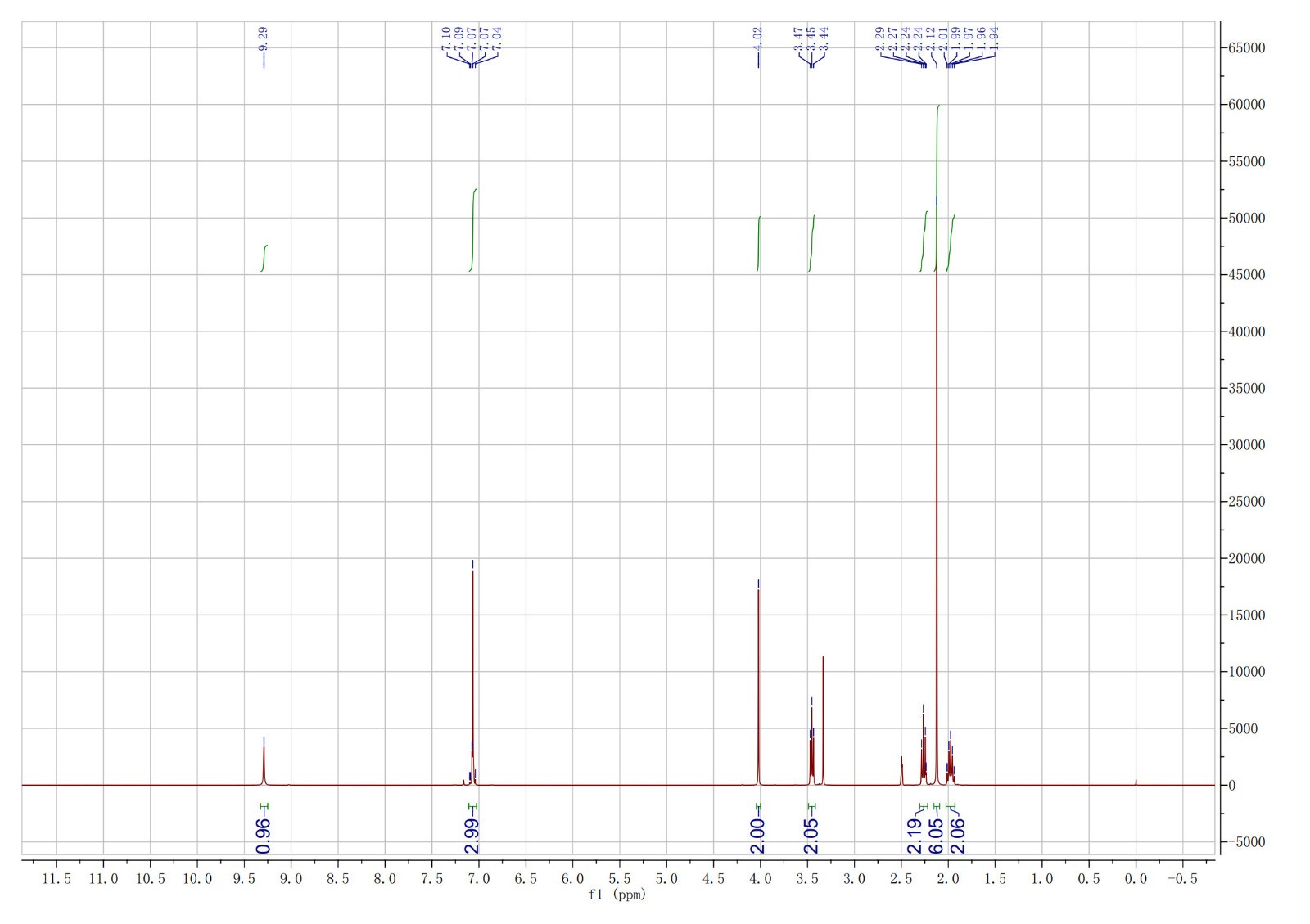Click the 0.0 tick on ppm axis
The width and height of the screenshot is (1310, 924).
point(1135,878)
